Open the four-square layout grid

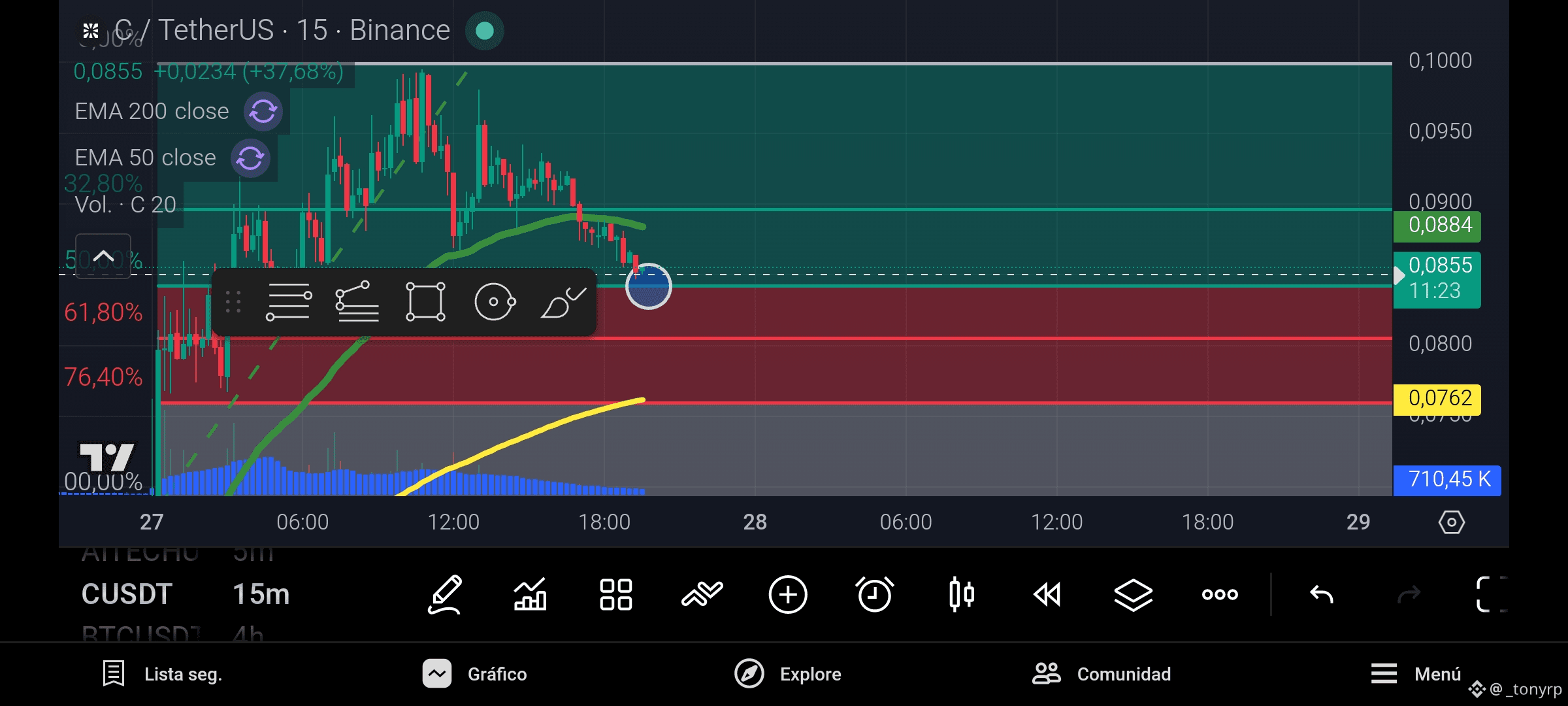pos(615,595)
